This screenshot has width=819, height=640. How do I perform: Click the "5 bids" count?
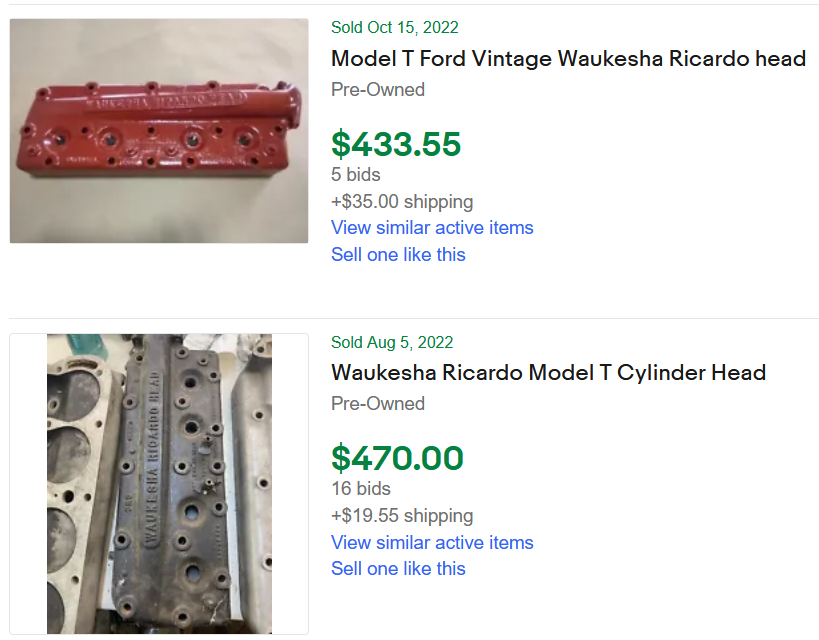(x=355, y=175)
